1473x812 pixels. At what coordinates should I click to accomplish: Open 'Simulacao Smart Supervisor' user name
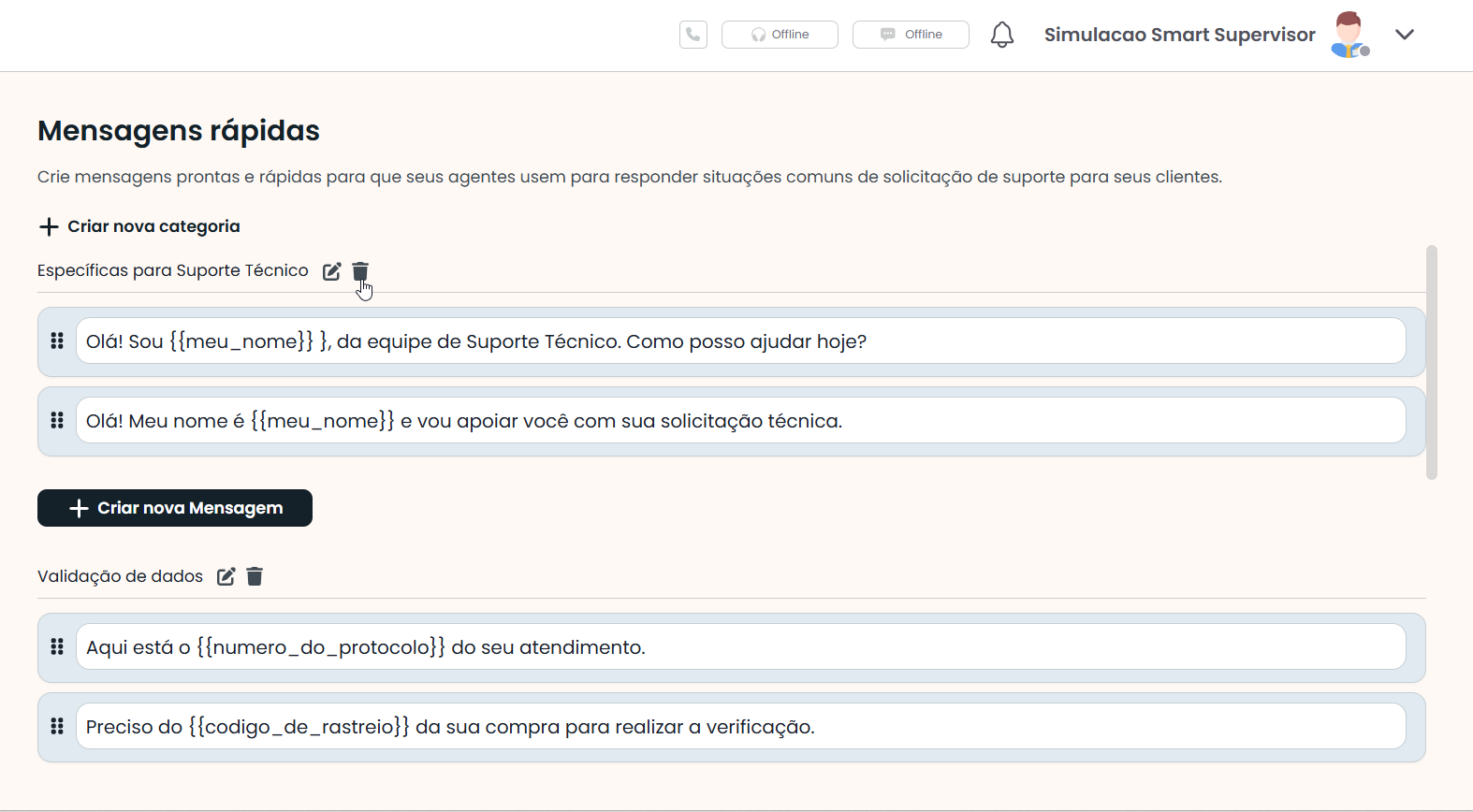1179,35
